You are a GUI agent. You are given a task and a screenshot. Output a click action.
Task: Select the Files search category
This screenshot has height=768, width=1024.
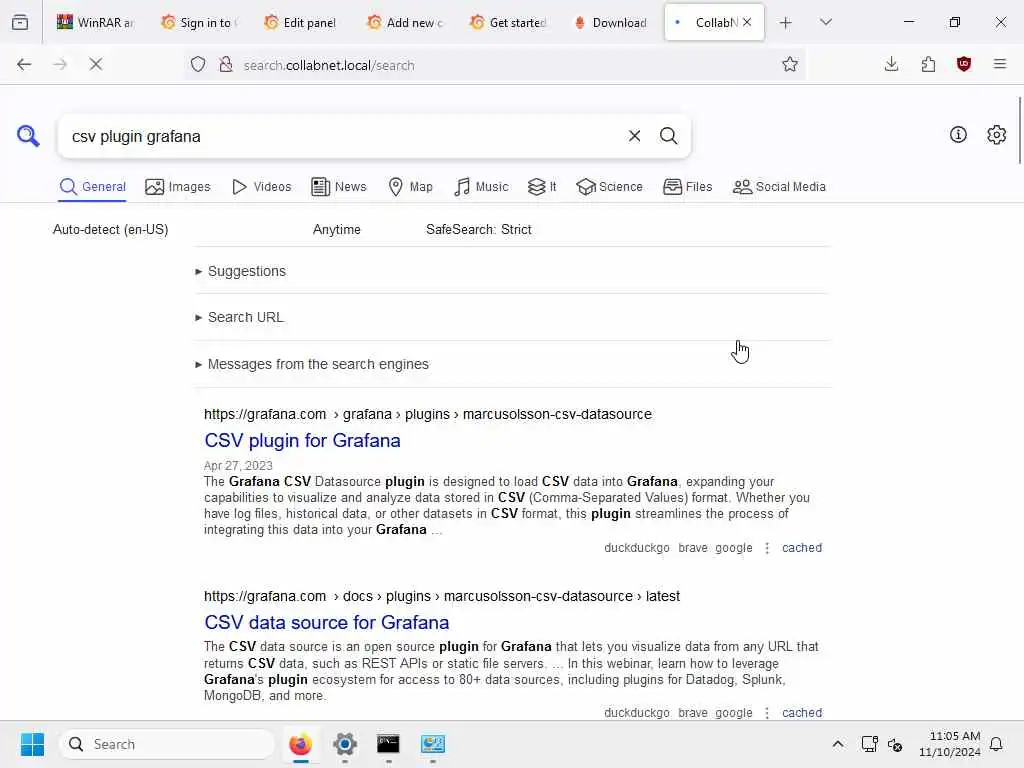(687, 187)
